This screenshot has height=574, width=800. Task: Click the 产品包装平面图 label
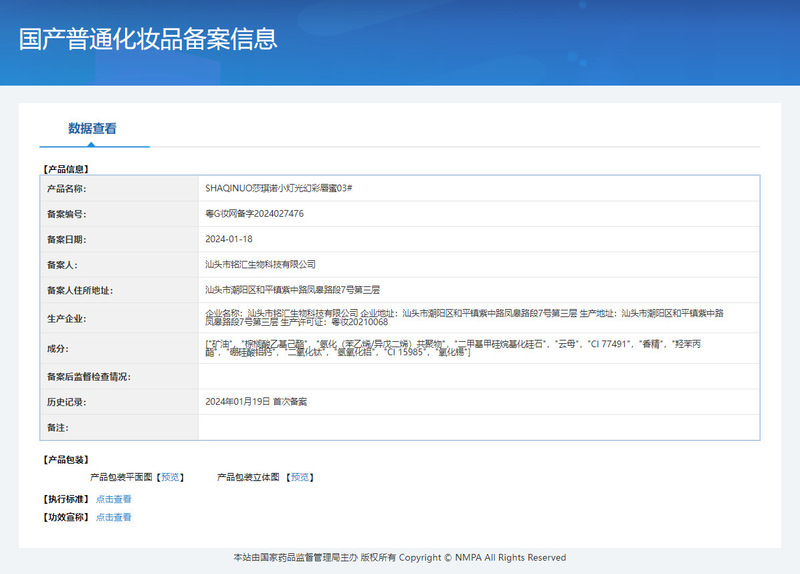pyautogui.click(x=121, y=477)
